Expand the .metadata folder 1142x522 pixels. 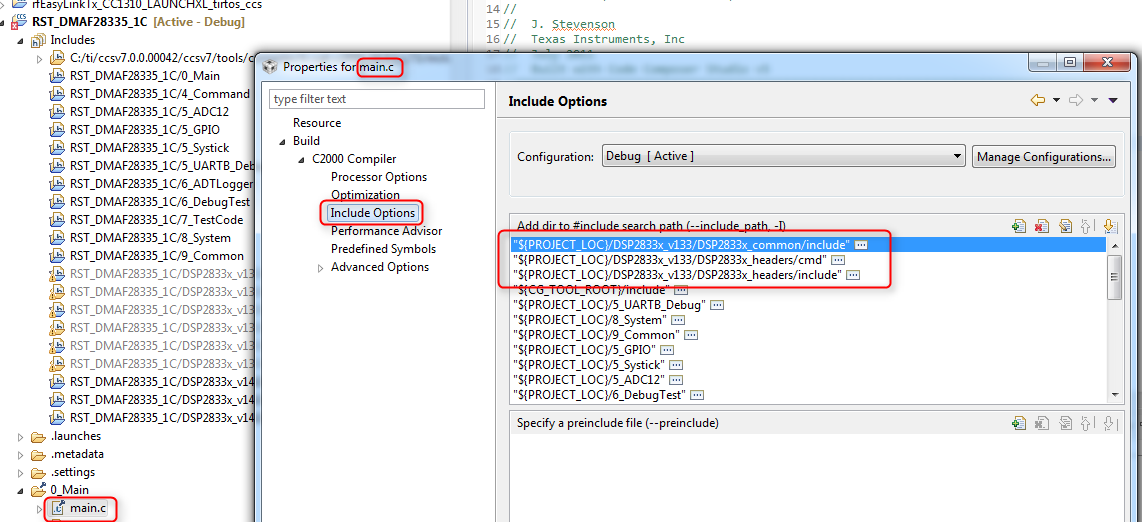click(x=20, y=454)
